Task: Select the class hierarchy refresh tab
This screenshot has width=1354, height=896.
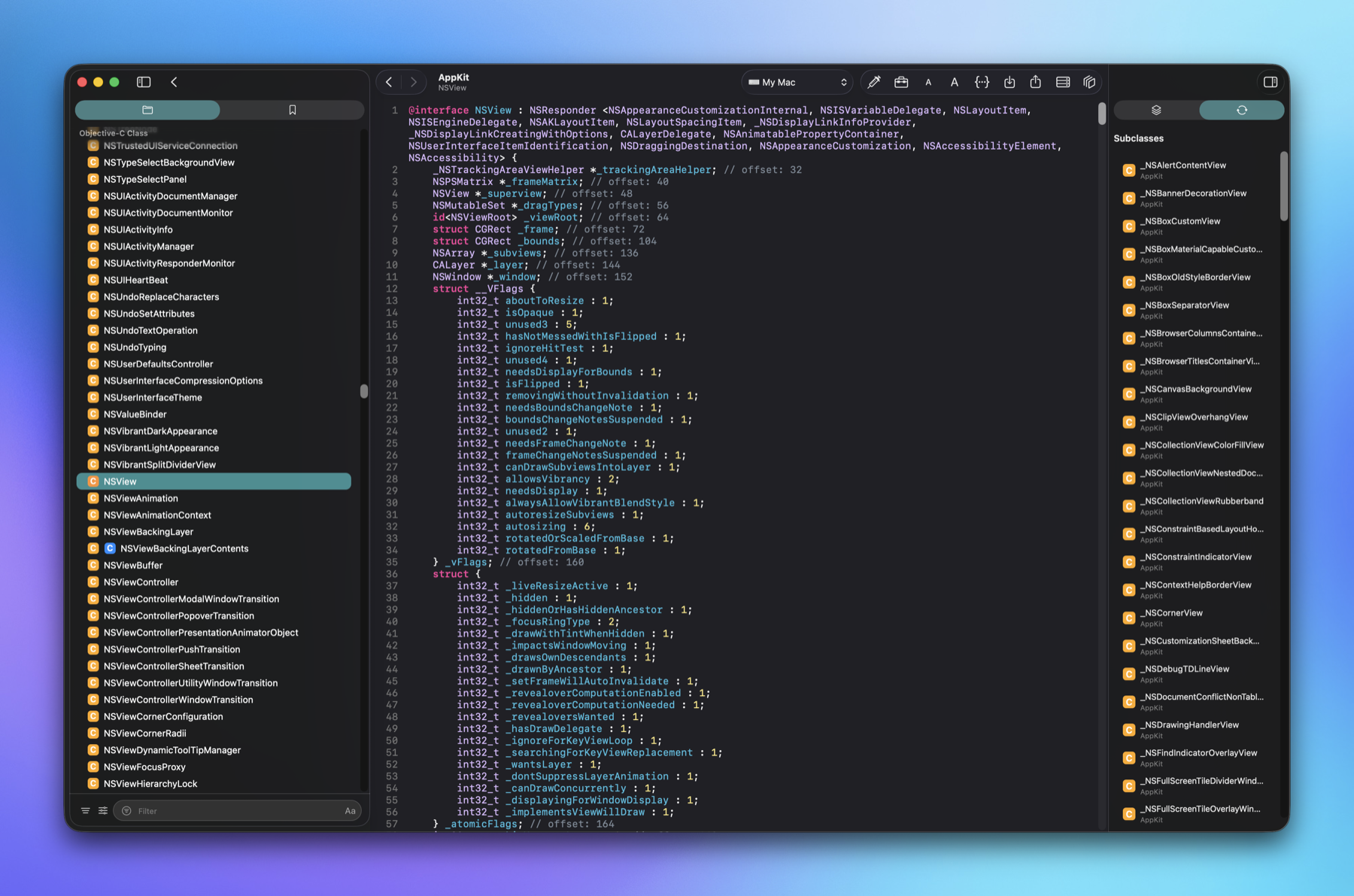Action: click(x=1242, y=110)
